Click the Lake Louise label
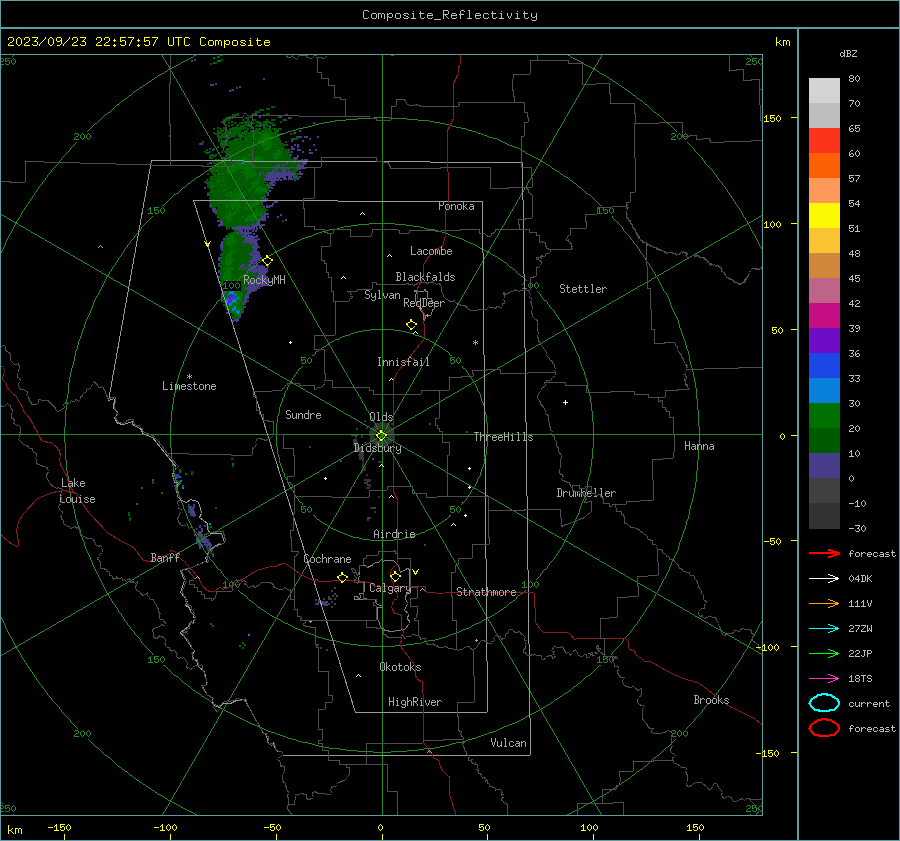900x841 pixels. click(x=77, y=491)
